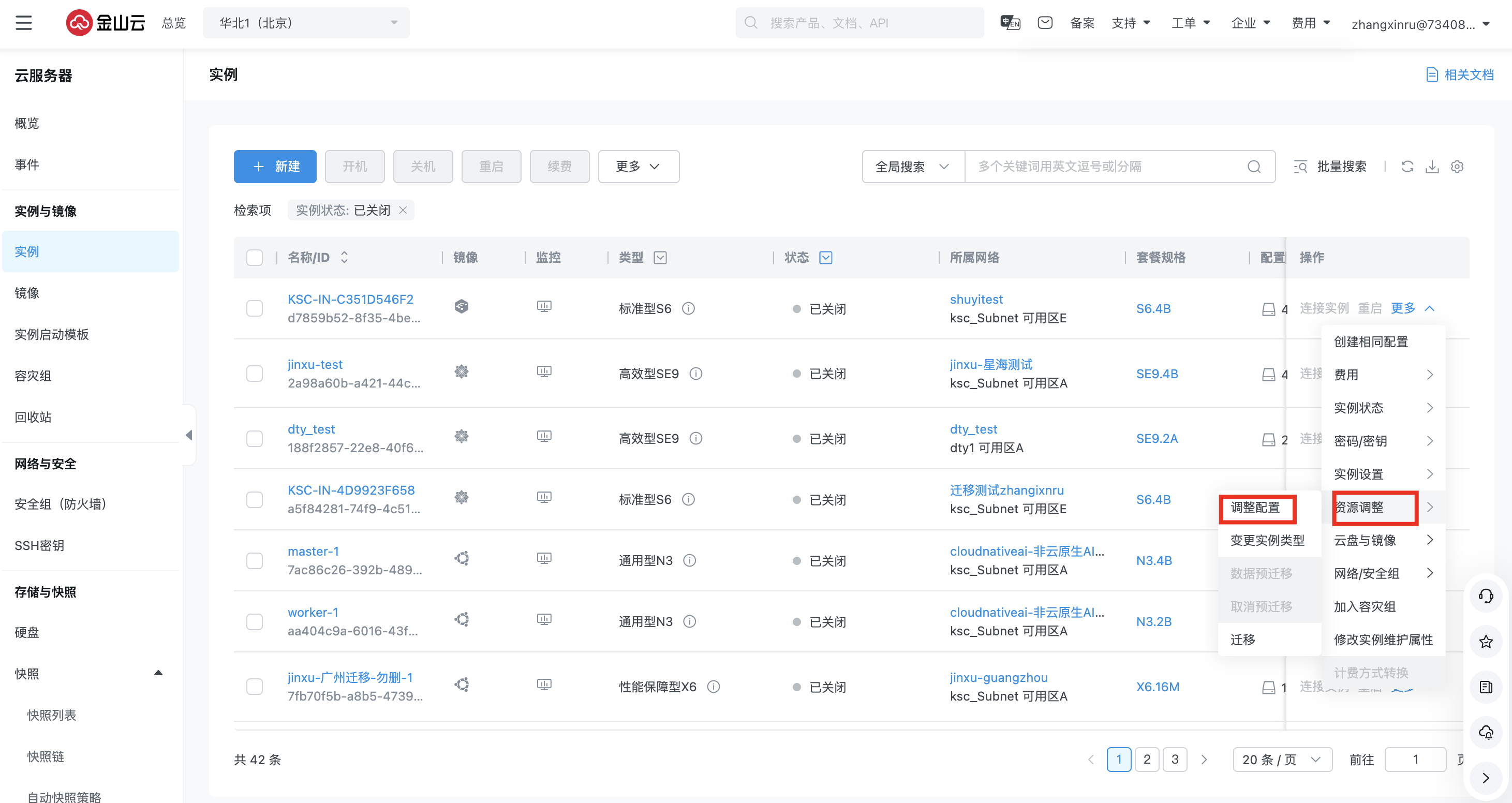Click the refresh list icon
This screenshot has height=803, width=1512.
(x=1407, y=167)
